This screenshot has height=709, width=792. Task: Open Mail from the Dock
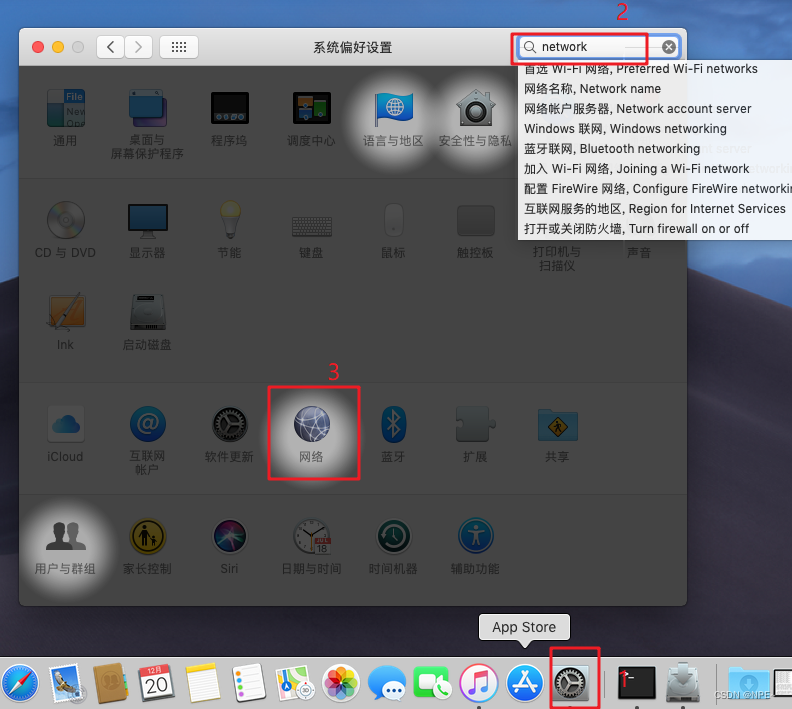click(66, 683)
